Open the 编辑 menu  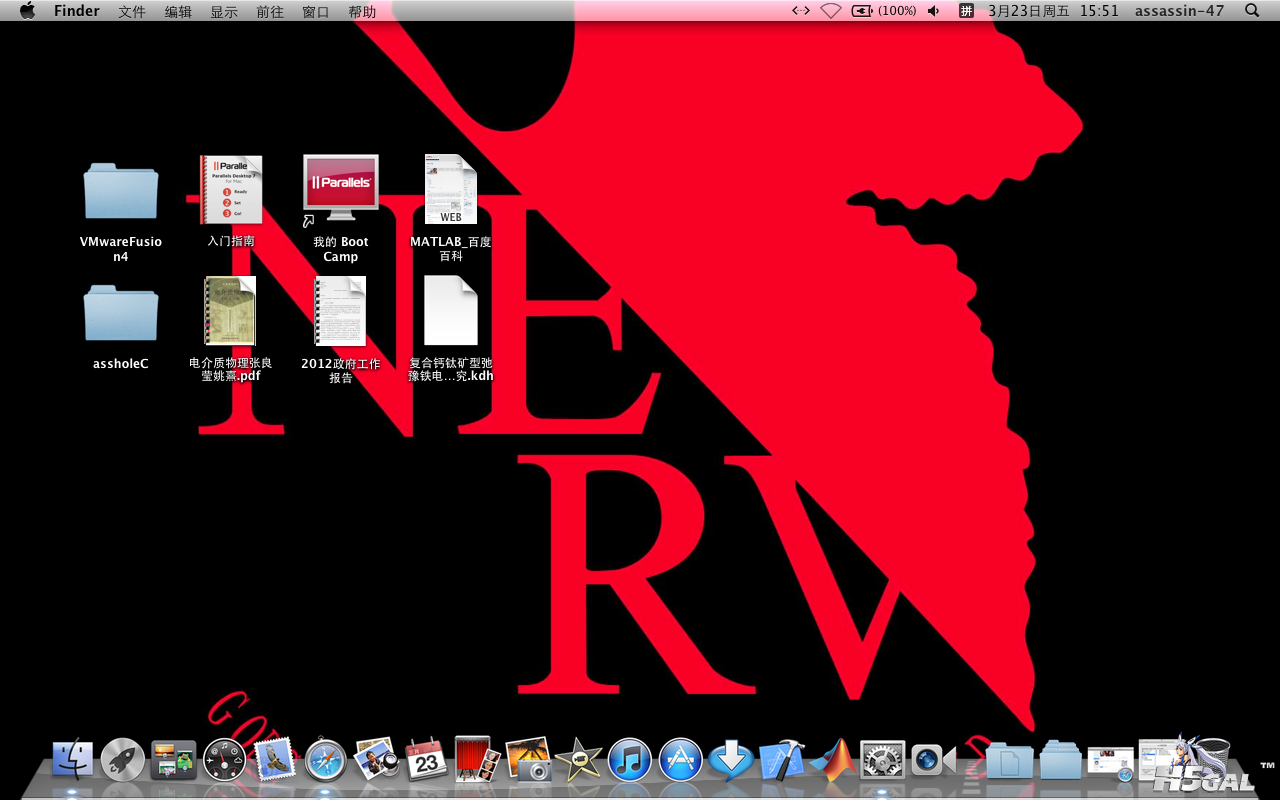click(x=178, y=11)
